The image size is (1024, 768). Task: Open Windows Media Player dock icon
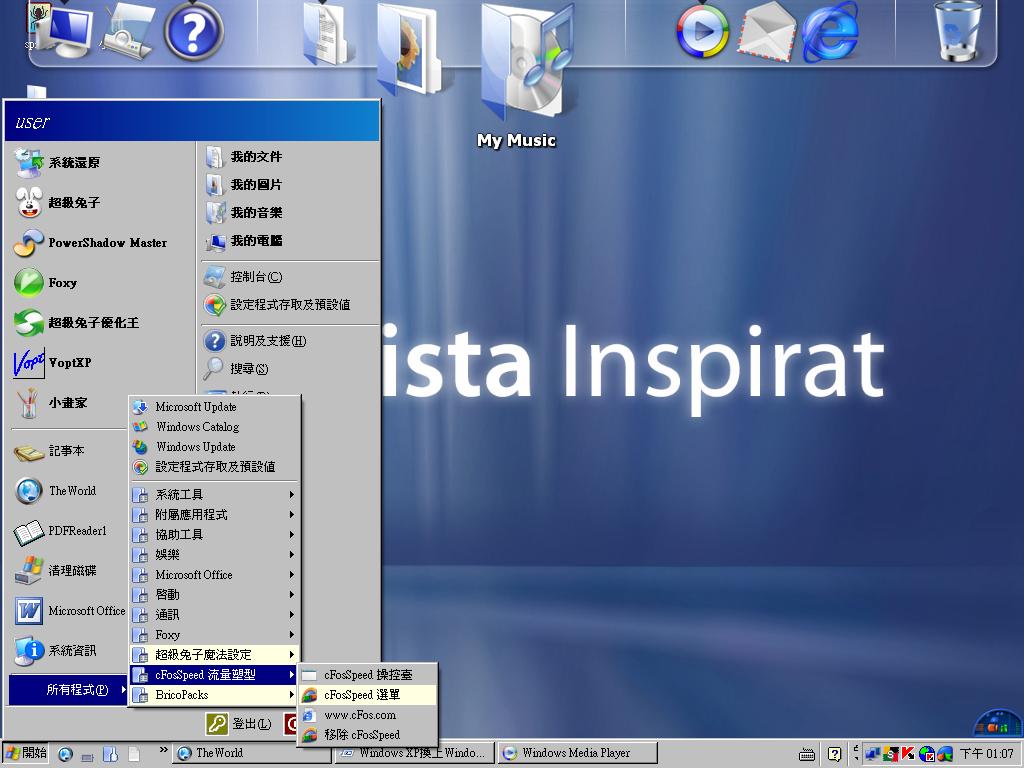(702, 32)
